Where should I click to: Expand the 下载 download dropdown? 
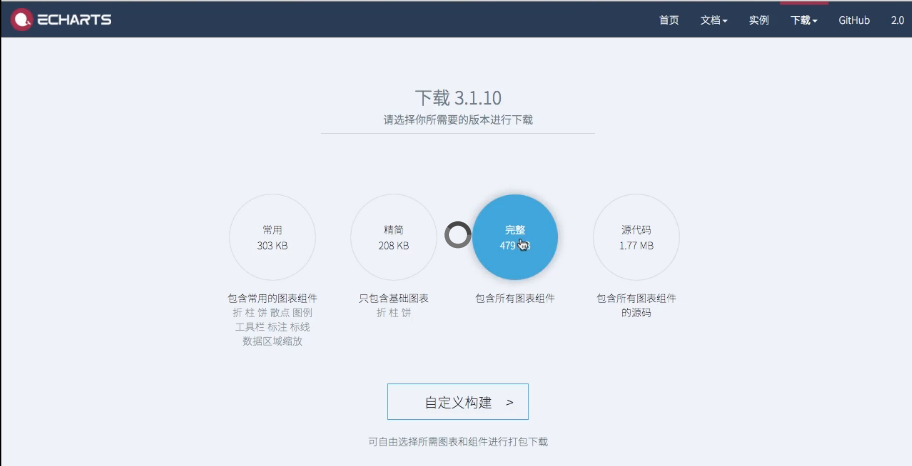(x=803, y=20)
